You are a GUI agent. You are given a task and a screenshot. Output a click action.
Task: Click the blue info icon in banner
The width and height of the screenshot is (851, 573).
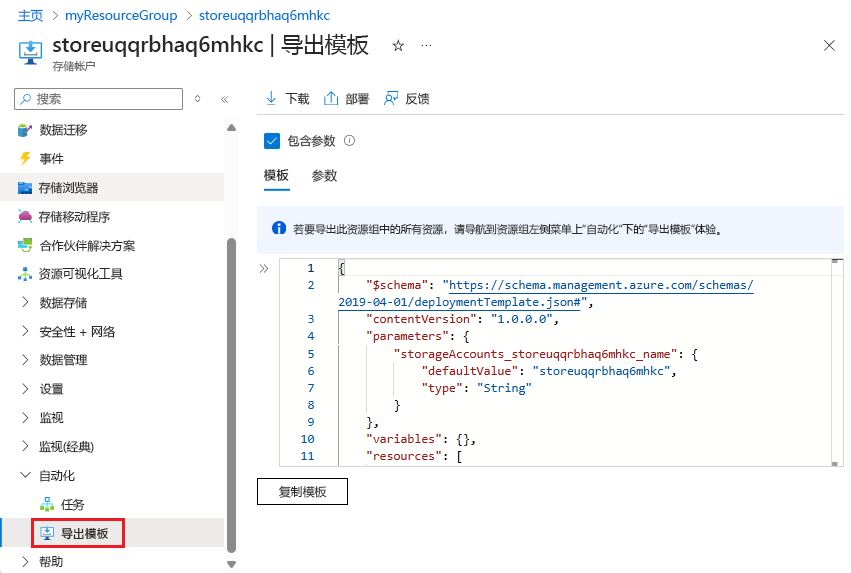(x=278, y=228)
